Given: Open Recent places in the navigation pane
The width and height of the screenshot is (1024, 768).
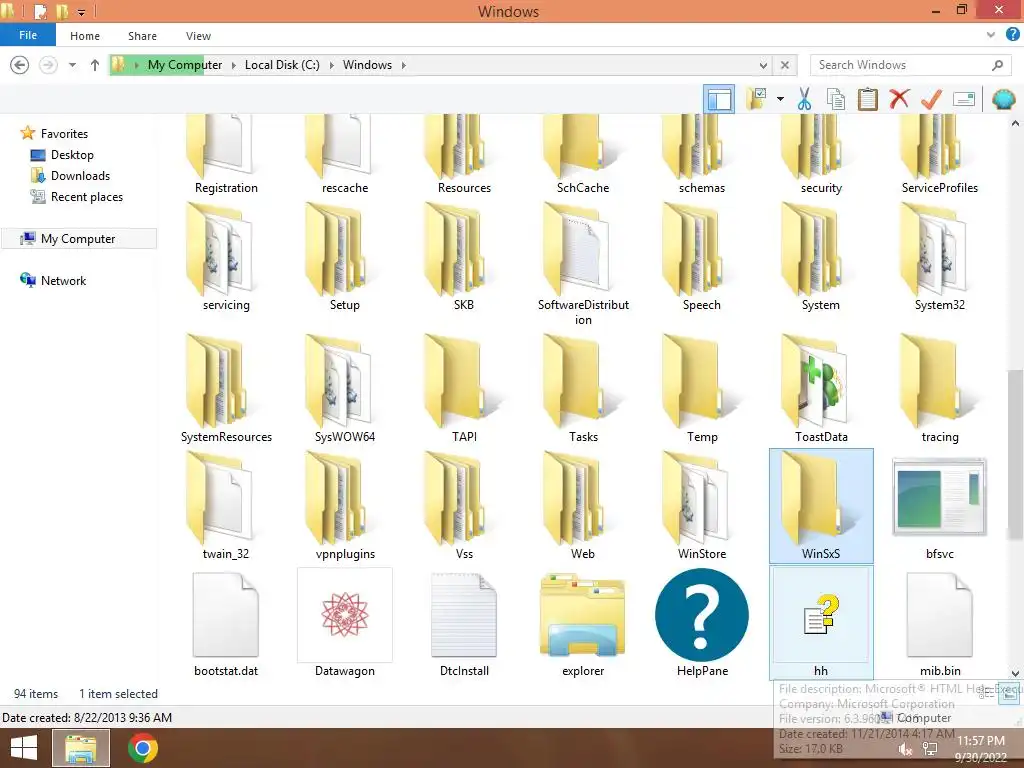Looking at the screenshot, I should 77,197.
